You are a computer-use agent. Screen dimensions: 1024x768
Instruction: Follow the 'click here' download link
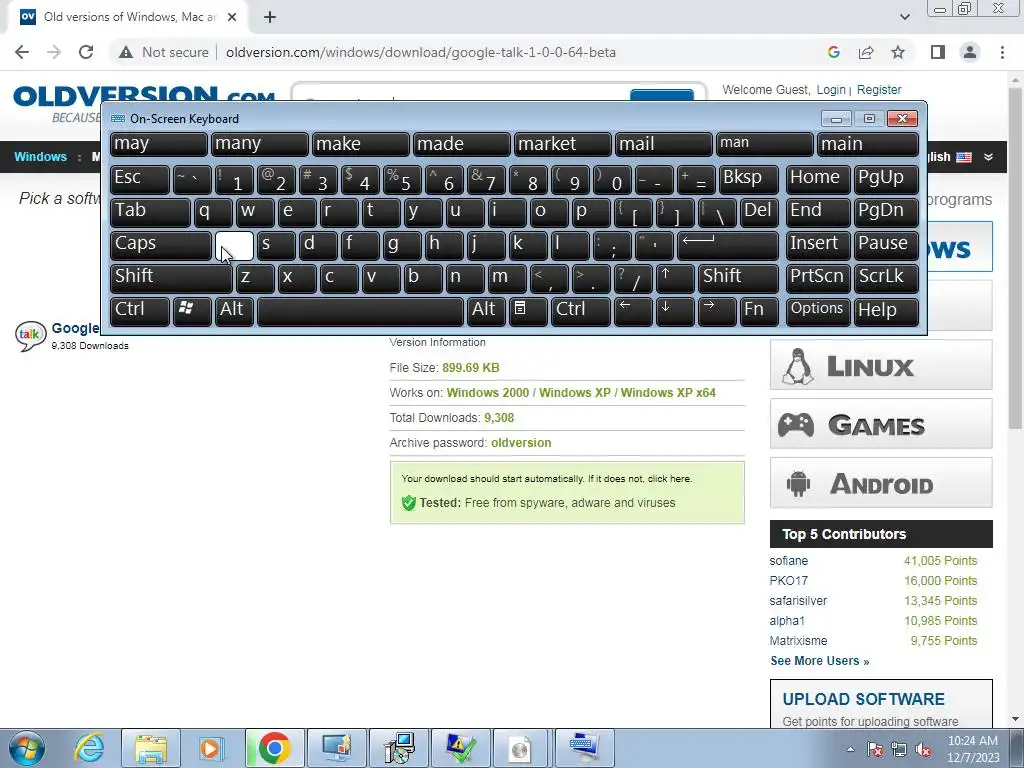[669, 479]
